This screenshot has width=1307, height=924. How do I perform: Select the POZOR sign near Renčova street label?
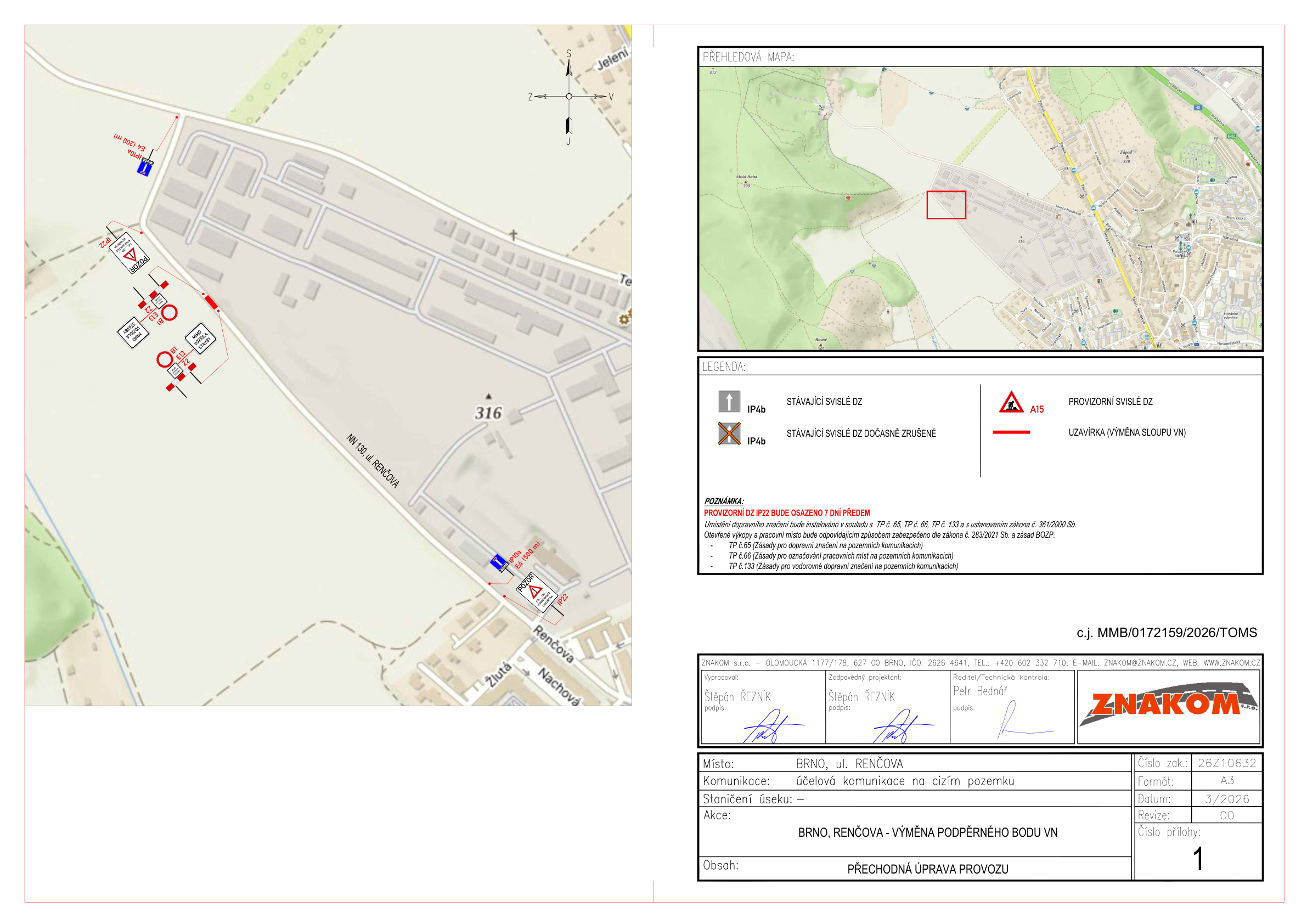536,591
